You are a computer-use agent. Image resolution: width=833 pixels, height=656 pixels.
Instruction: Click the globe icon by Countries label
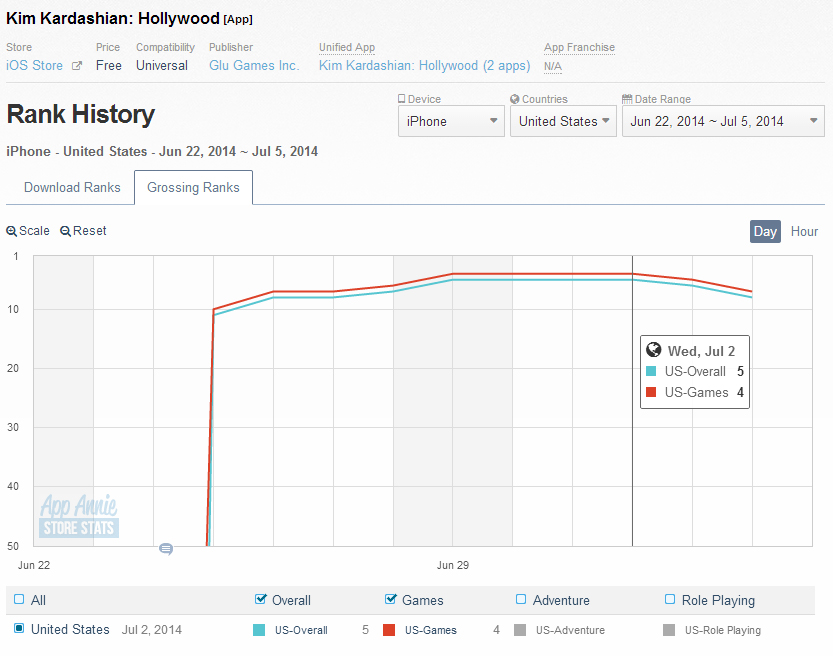pos(514,99)
